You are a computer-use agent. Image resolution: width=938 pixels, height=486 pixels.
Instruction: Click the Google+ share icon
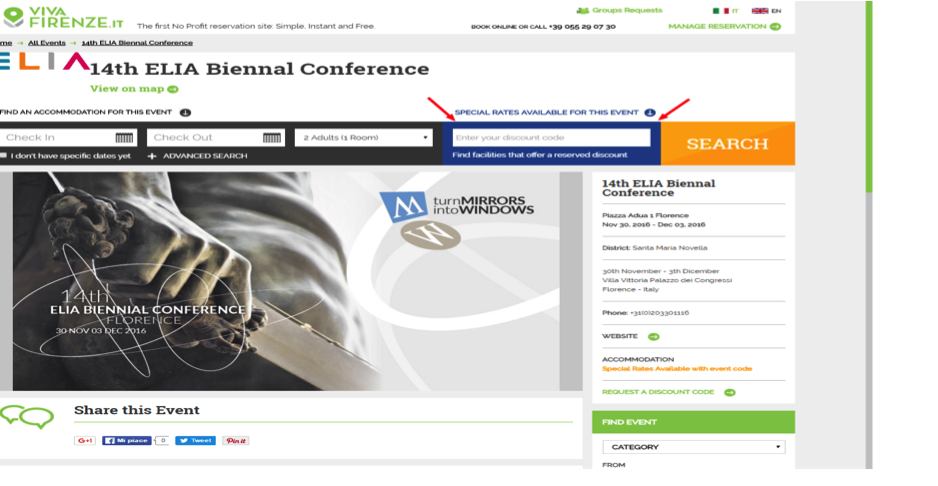[85, 441]
